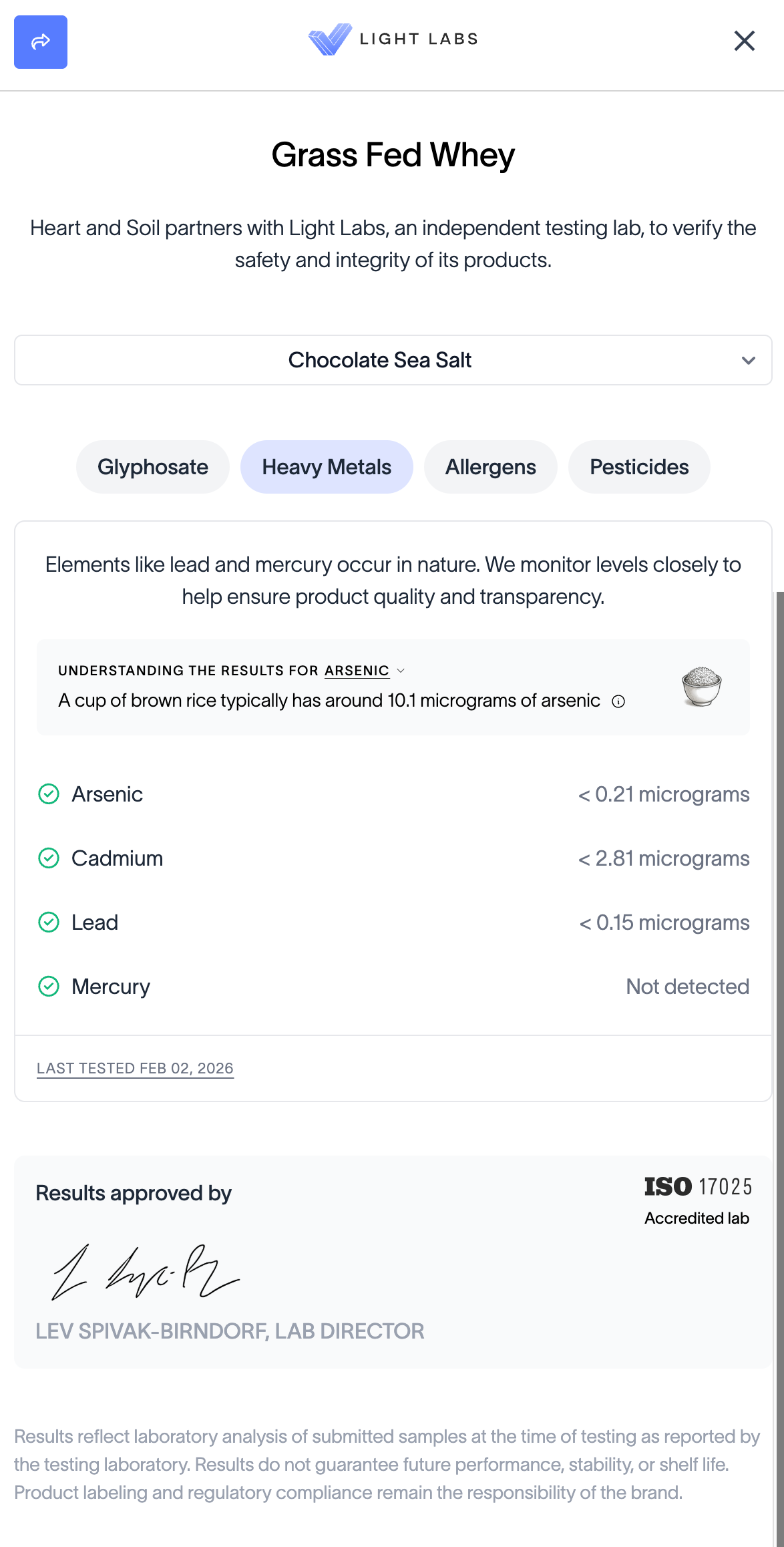Click the brown rice bowl image
Image resolution: width=784 pixels, height=1547 pixels.
(x=701, y=687)
